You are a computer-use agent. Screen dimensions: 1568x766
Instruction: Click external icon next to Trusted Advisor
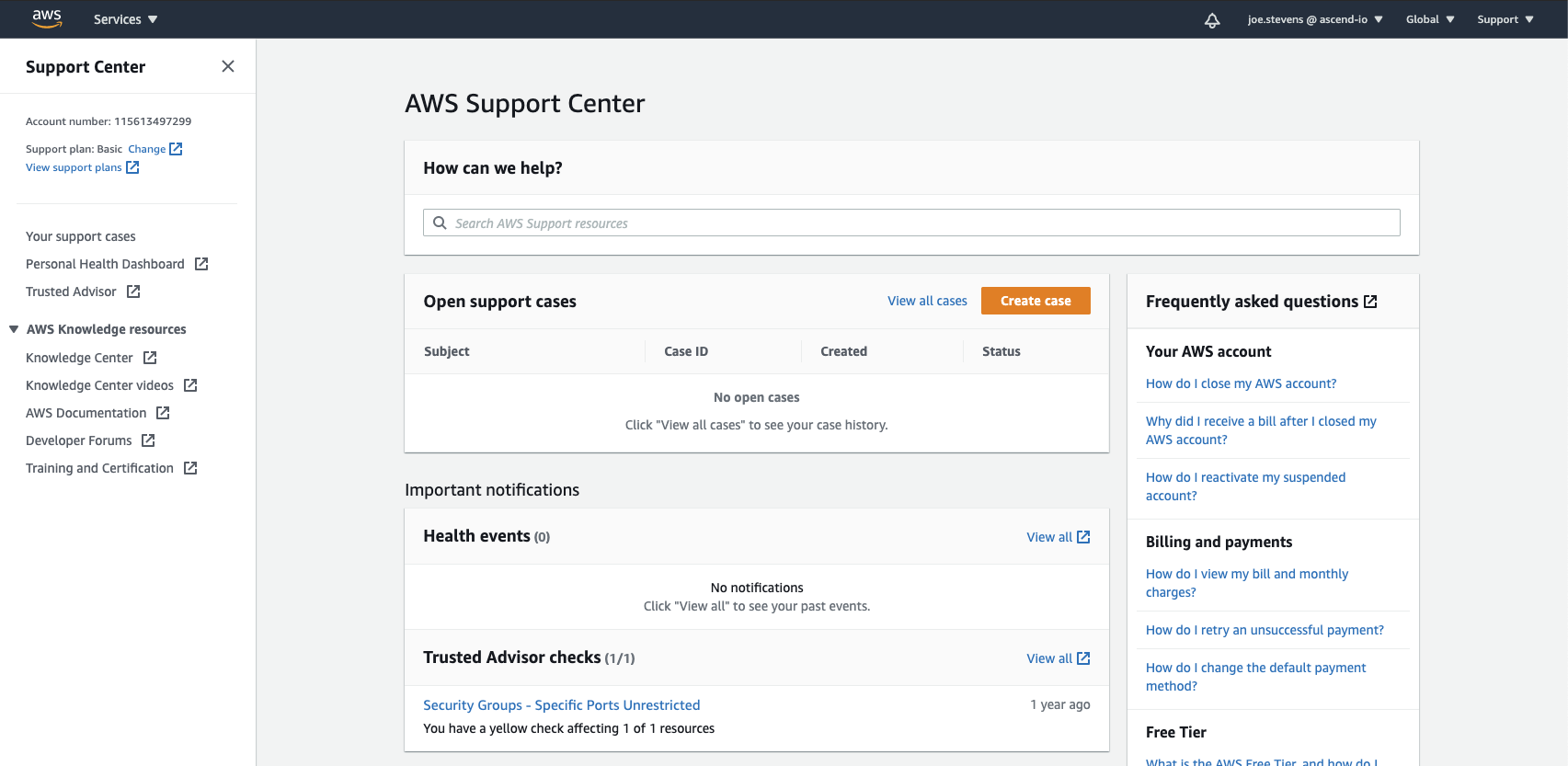click(x=133, y=292)
